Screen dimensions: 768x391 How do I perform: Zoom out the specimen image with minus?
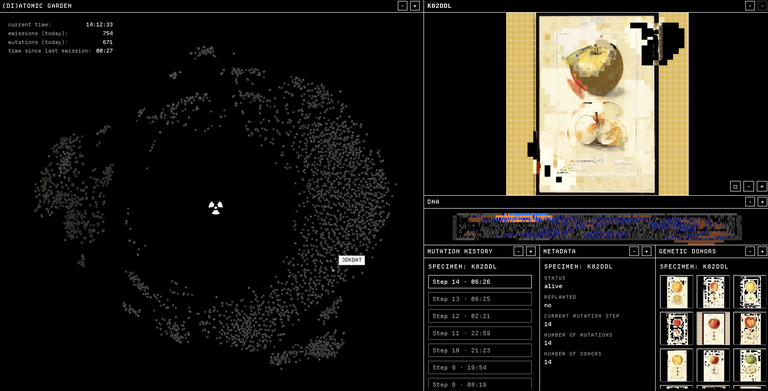click(748, 186)
